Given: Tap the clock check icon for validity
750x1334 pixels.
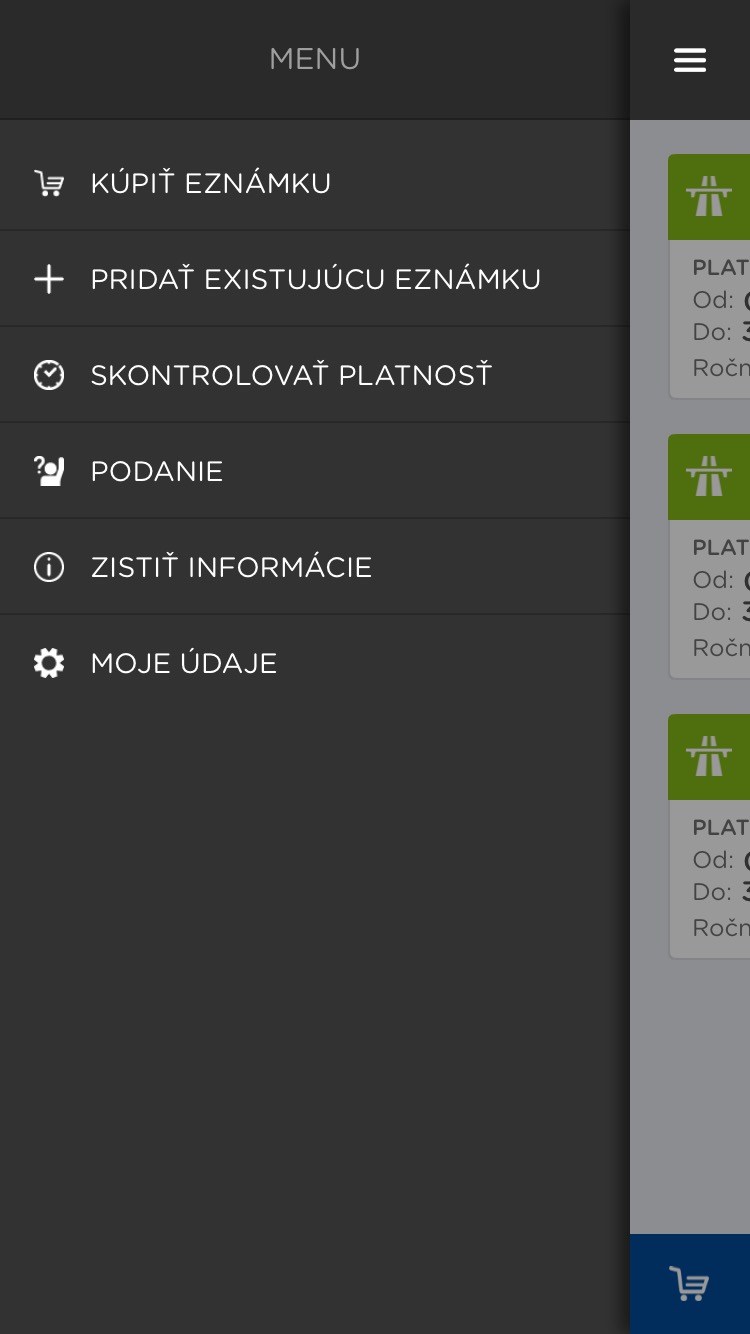Looking at the screenshot, I should (x=49, y=375).
